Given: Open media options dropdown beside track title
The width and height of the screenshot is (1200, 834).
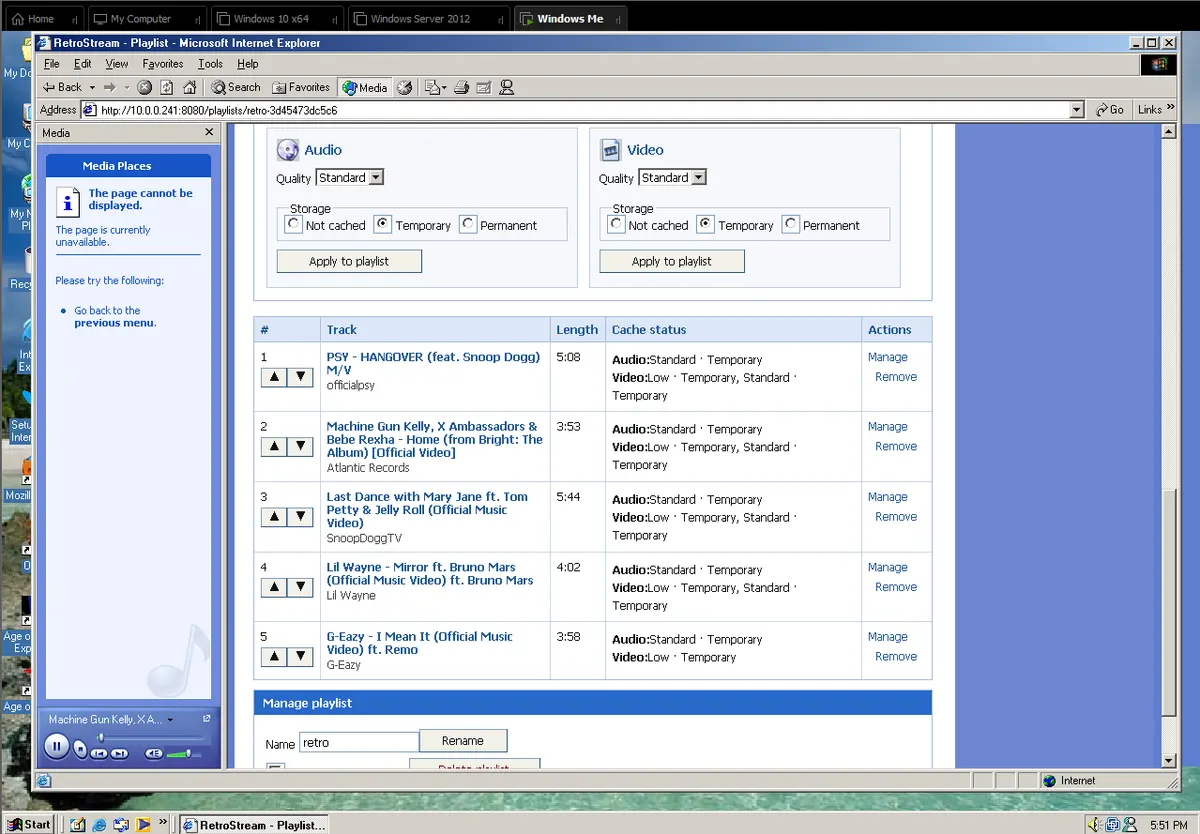Looking at the screenshot, I should pos(170,720).
